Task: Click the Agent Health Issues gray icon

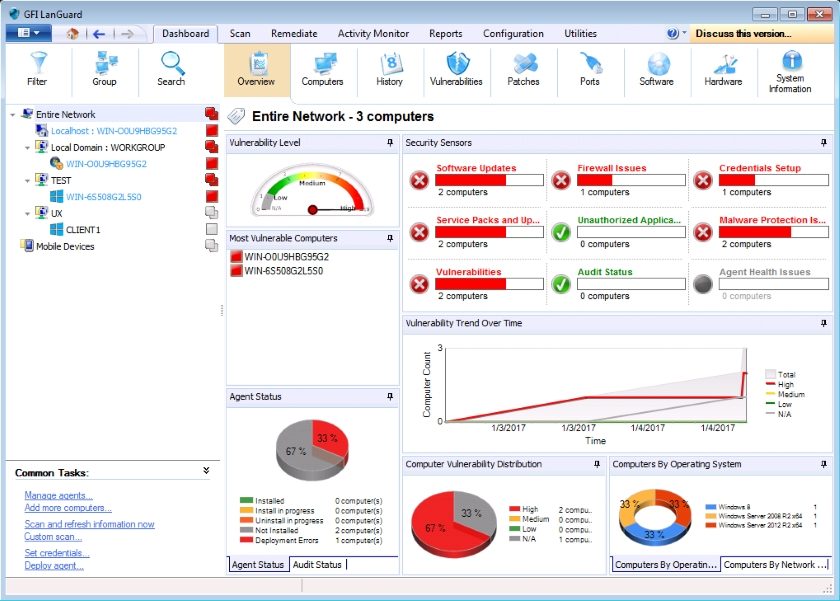Action: point(703,284)
